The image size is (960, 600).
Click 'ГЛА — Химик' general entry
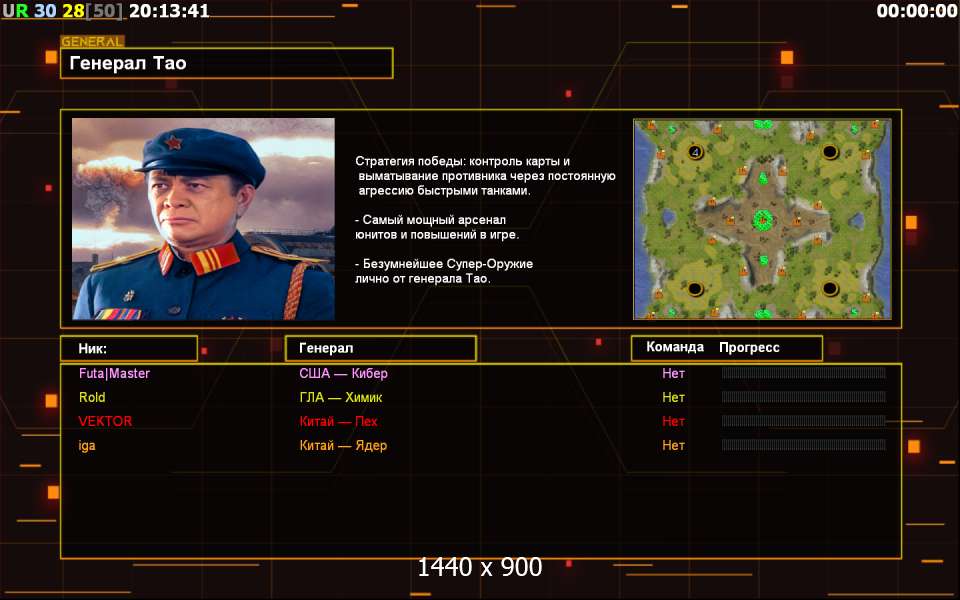point(341,397)
